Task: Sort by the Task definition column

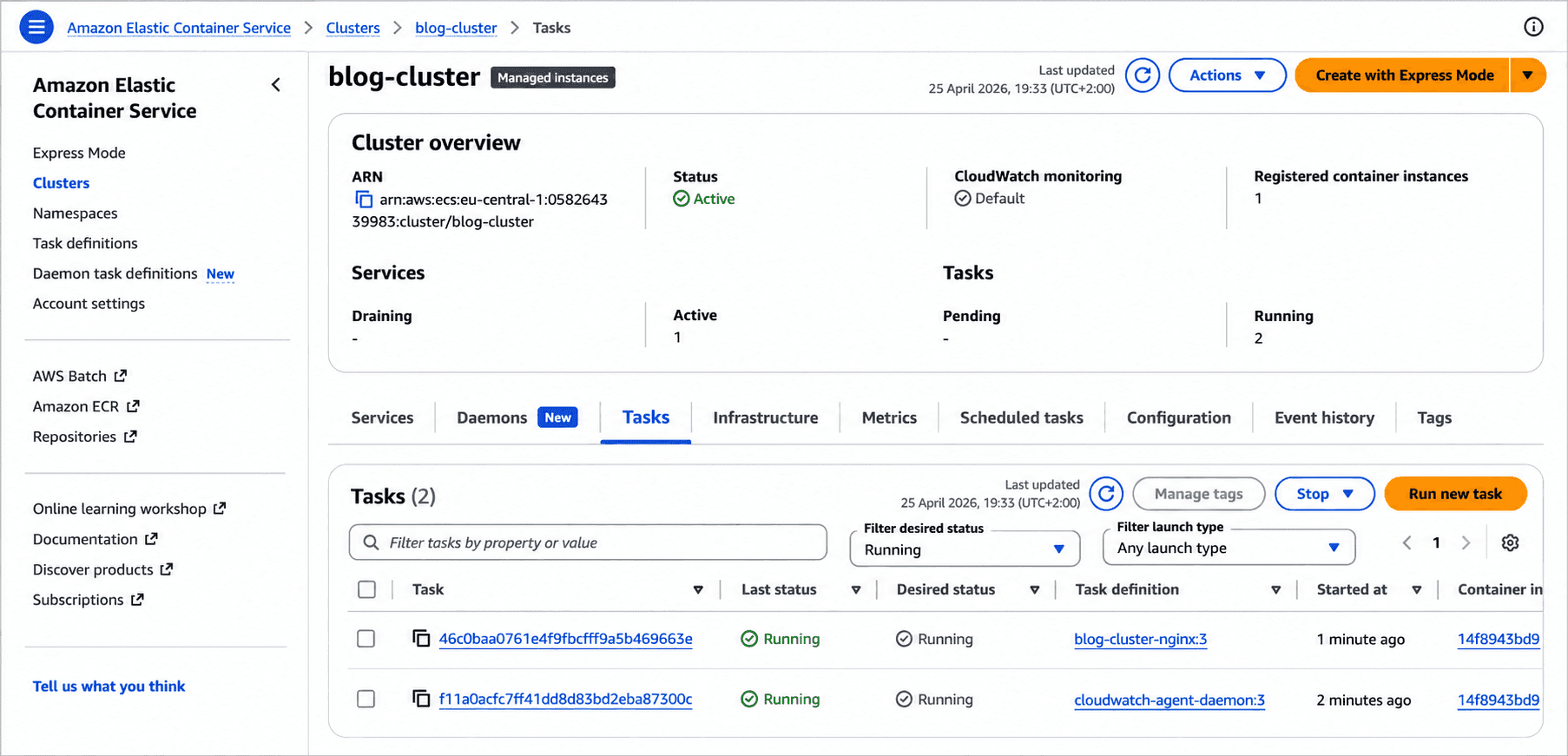Action: [x=1276, y=590]
